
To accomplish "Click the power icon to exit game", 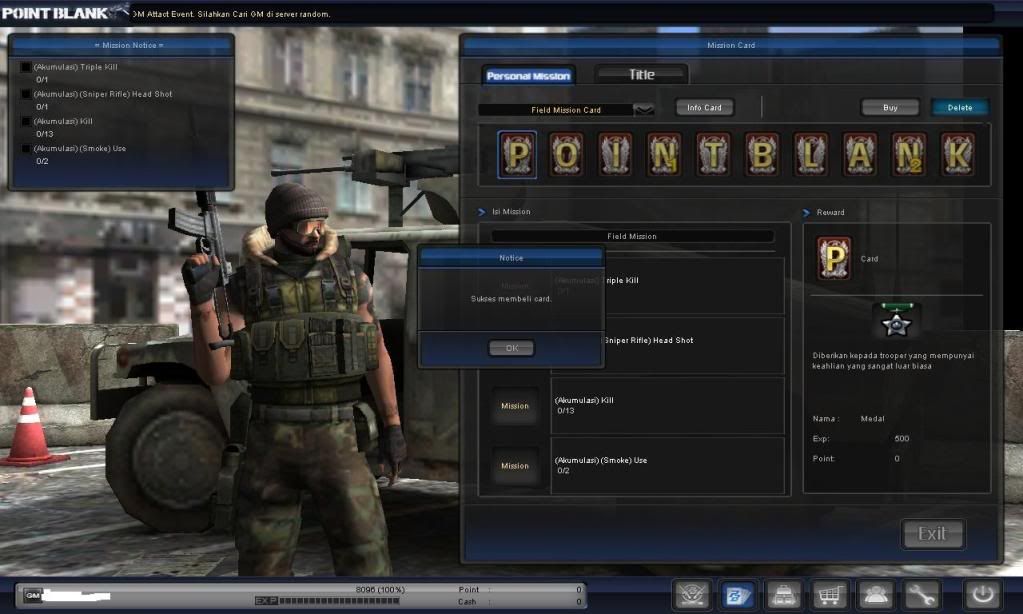I will coord(981,594).
